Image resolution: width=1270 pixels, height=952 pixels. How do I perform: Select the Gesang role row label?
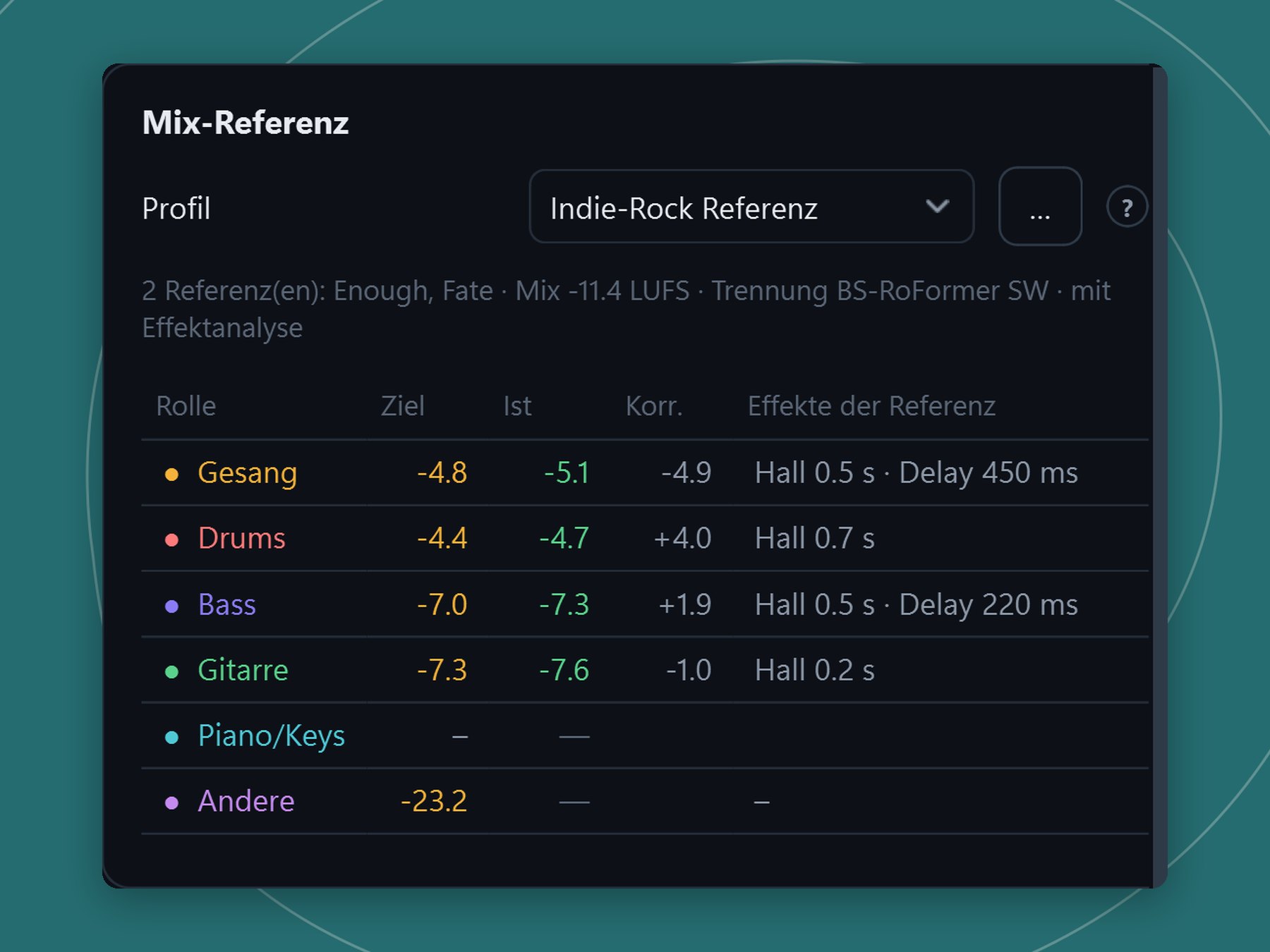coord(247,473)
